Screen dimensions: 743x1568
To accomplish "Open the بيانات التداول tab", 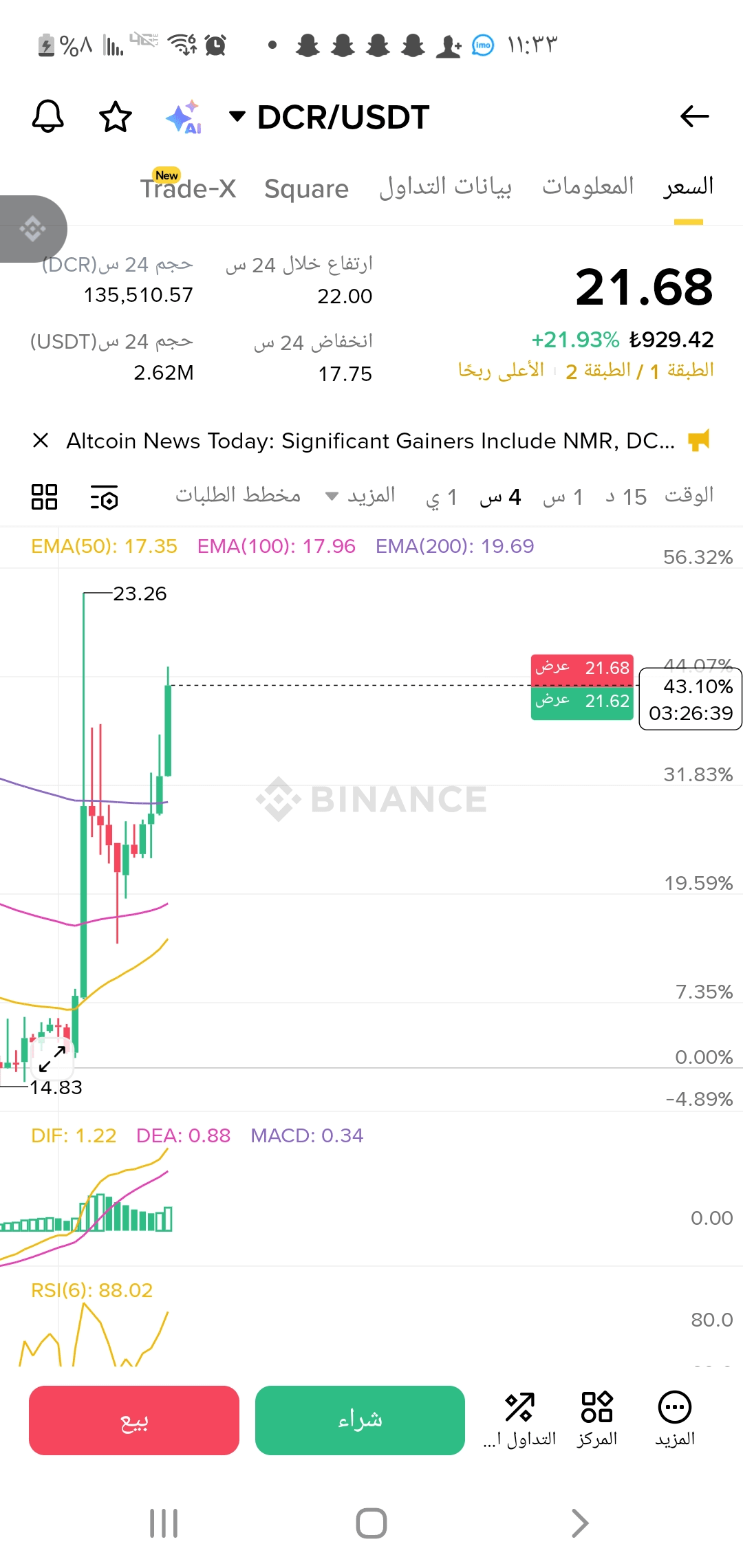I will [445, 186].
